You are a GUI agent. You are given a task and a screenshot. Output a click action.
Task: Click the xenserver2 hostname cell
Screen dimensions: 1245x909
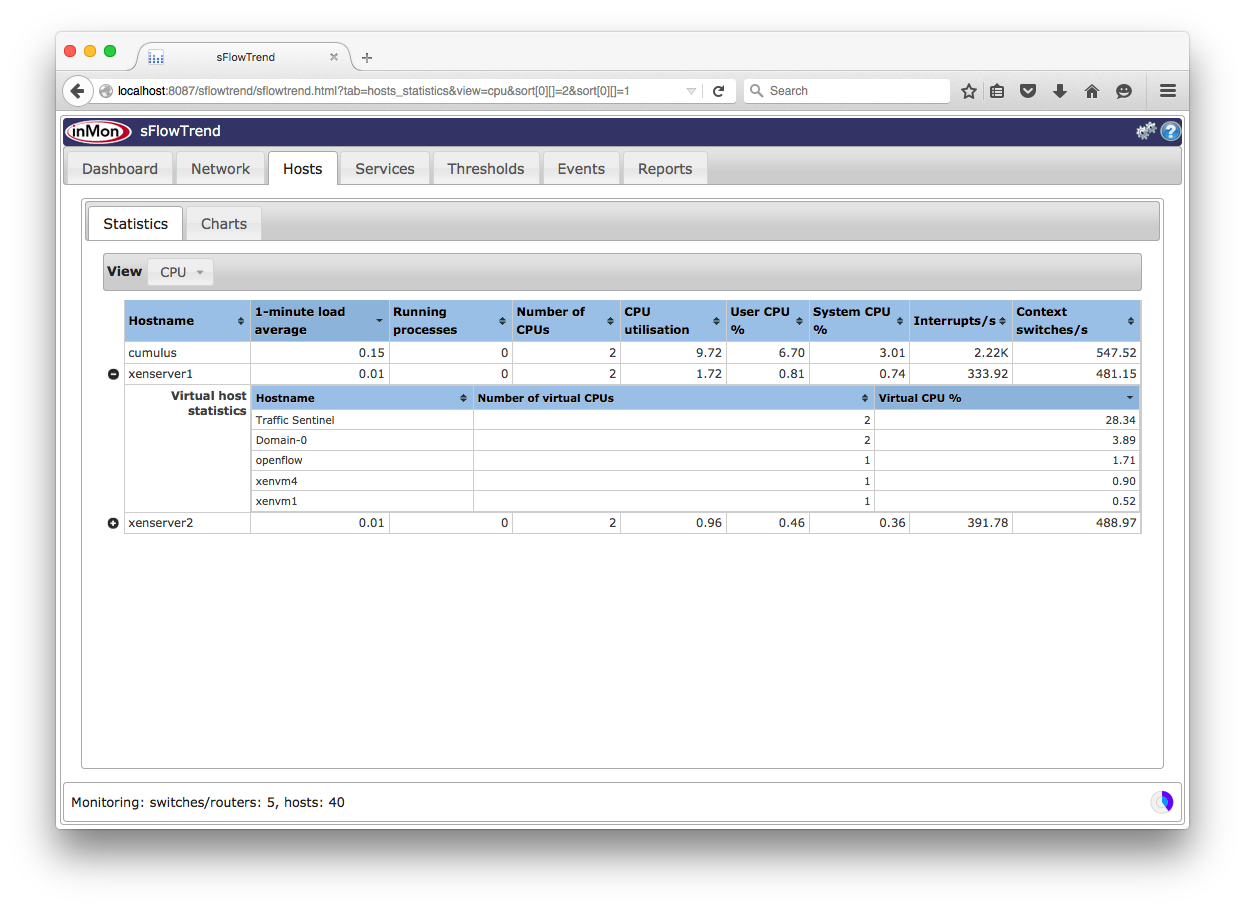click(187, 523)
